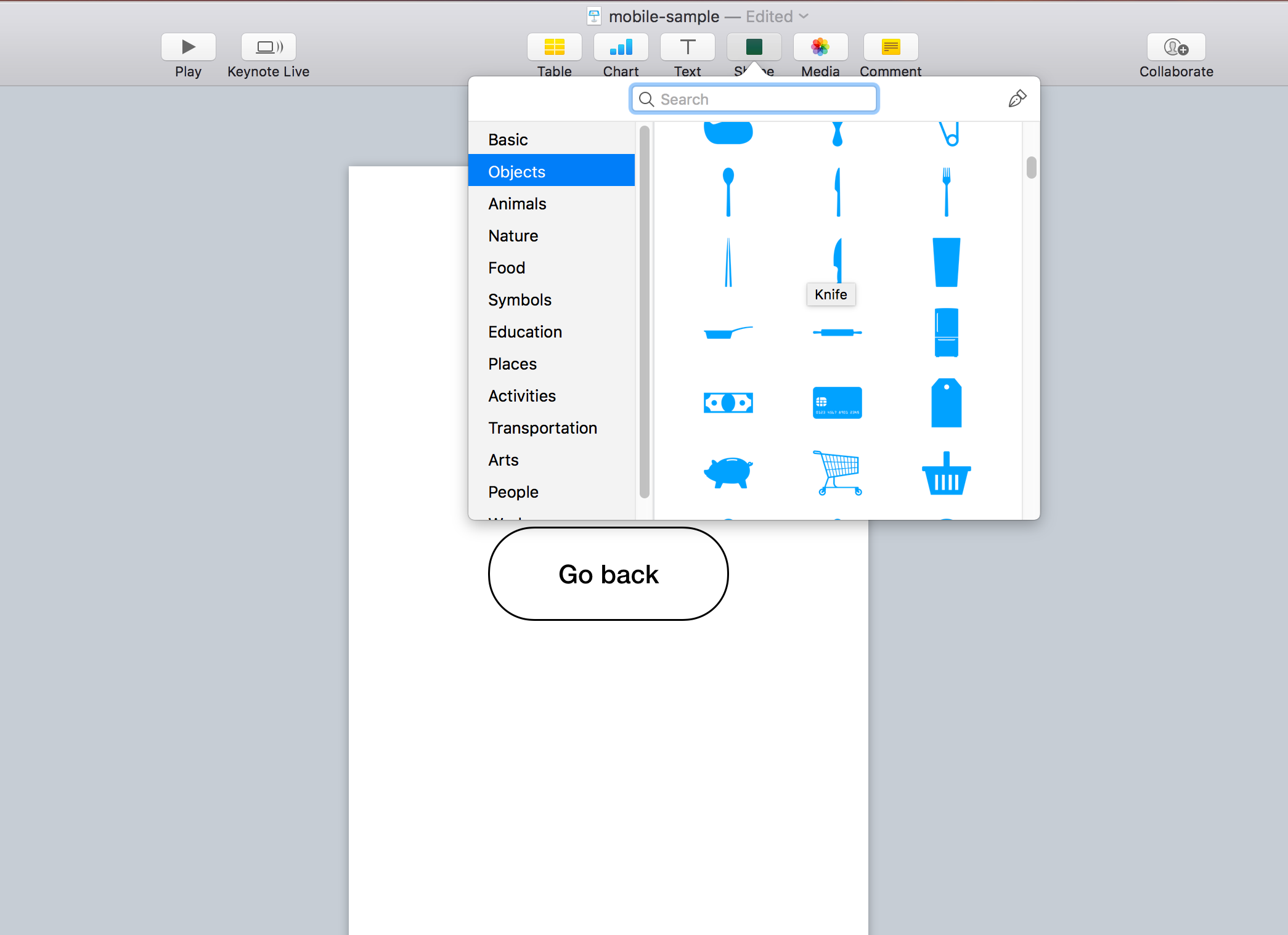Screen dimensions: 1288x935
Task: Insert a Text box from toolbar
Action: [x=687, y=47]
